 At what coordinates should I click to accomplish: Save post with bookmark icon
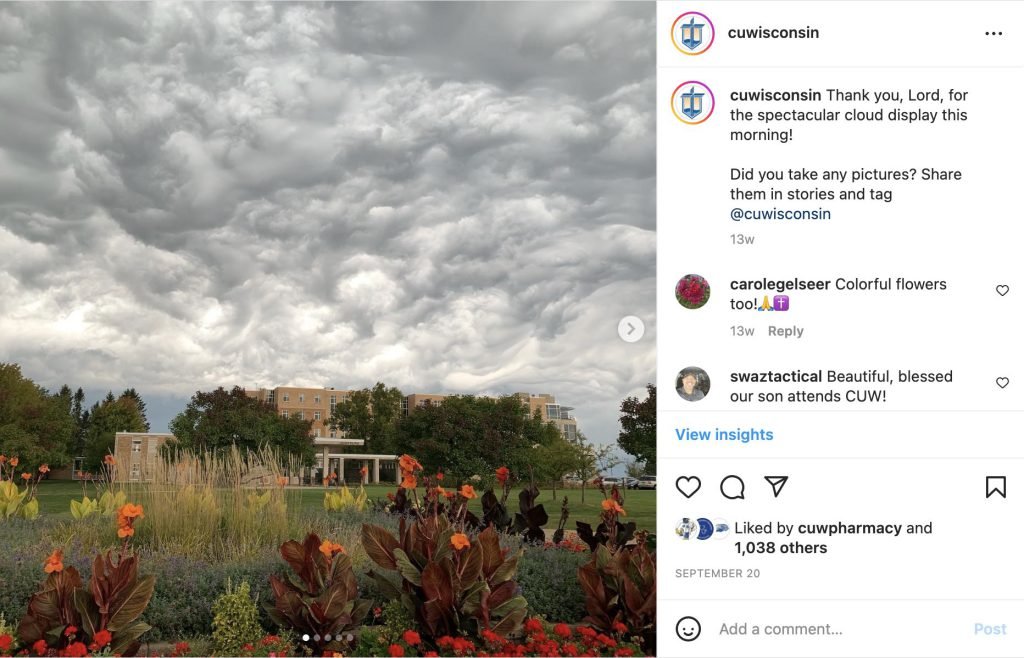point(995,487)
